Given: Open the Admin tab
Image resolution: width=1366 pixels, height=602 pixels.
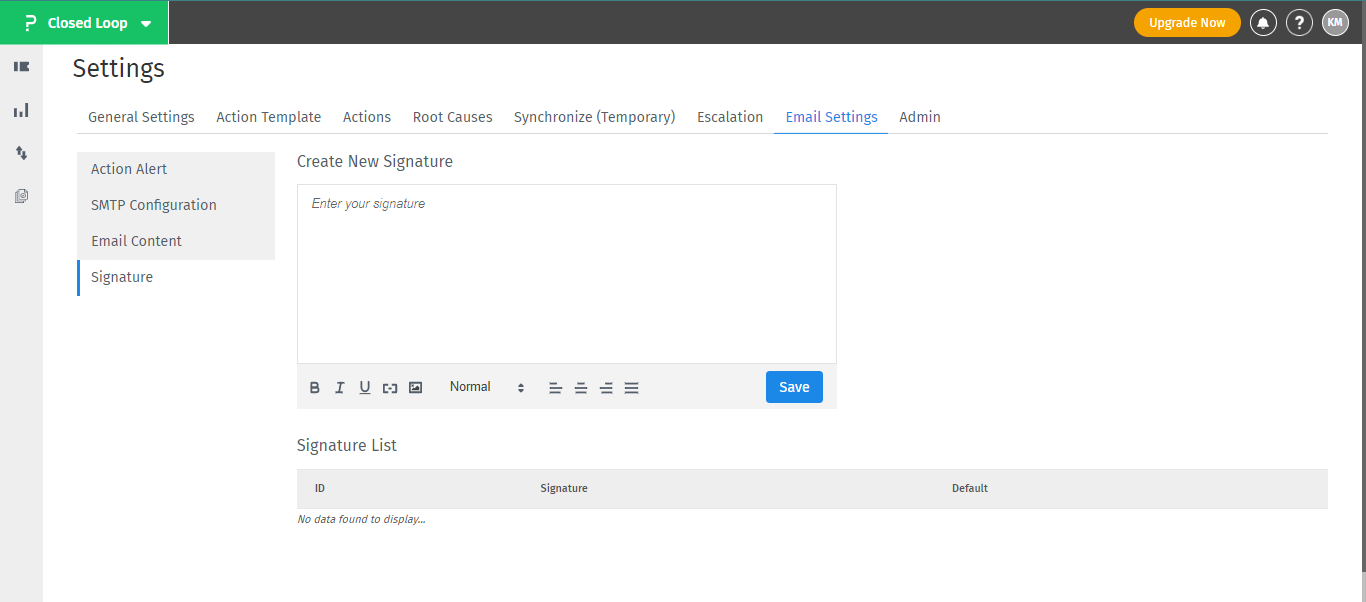Looking at the screenshot, I should 920,117.
